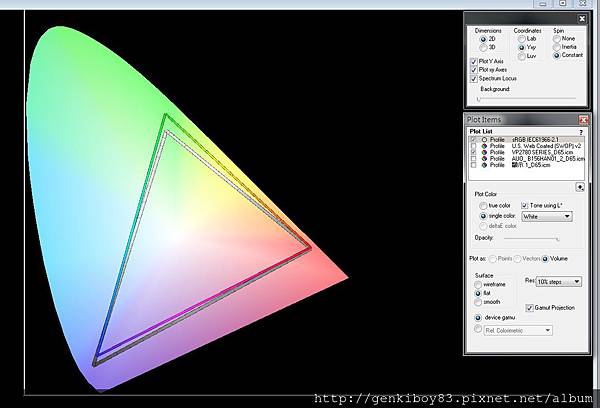Toggle the Gamut Projection checkbox

pos(530,308)
